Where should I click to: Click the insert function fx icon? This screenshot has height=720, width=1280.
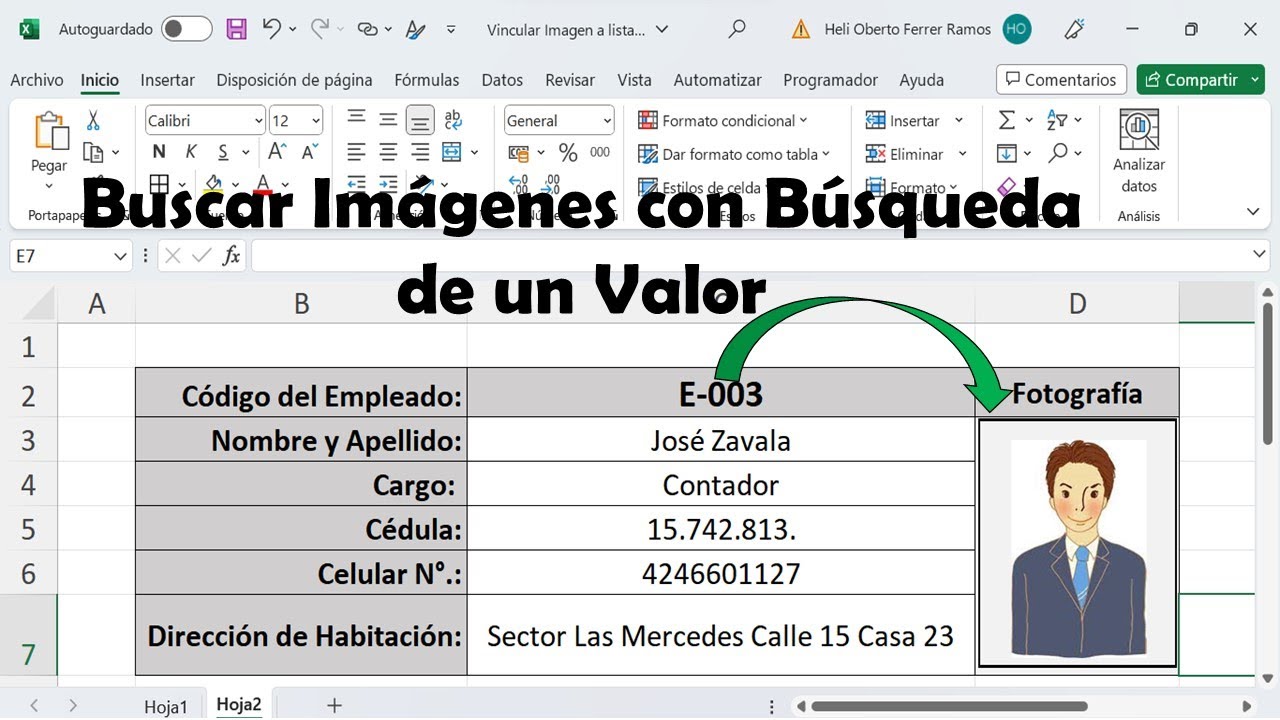231,256
